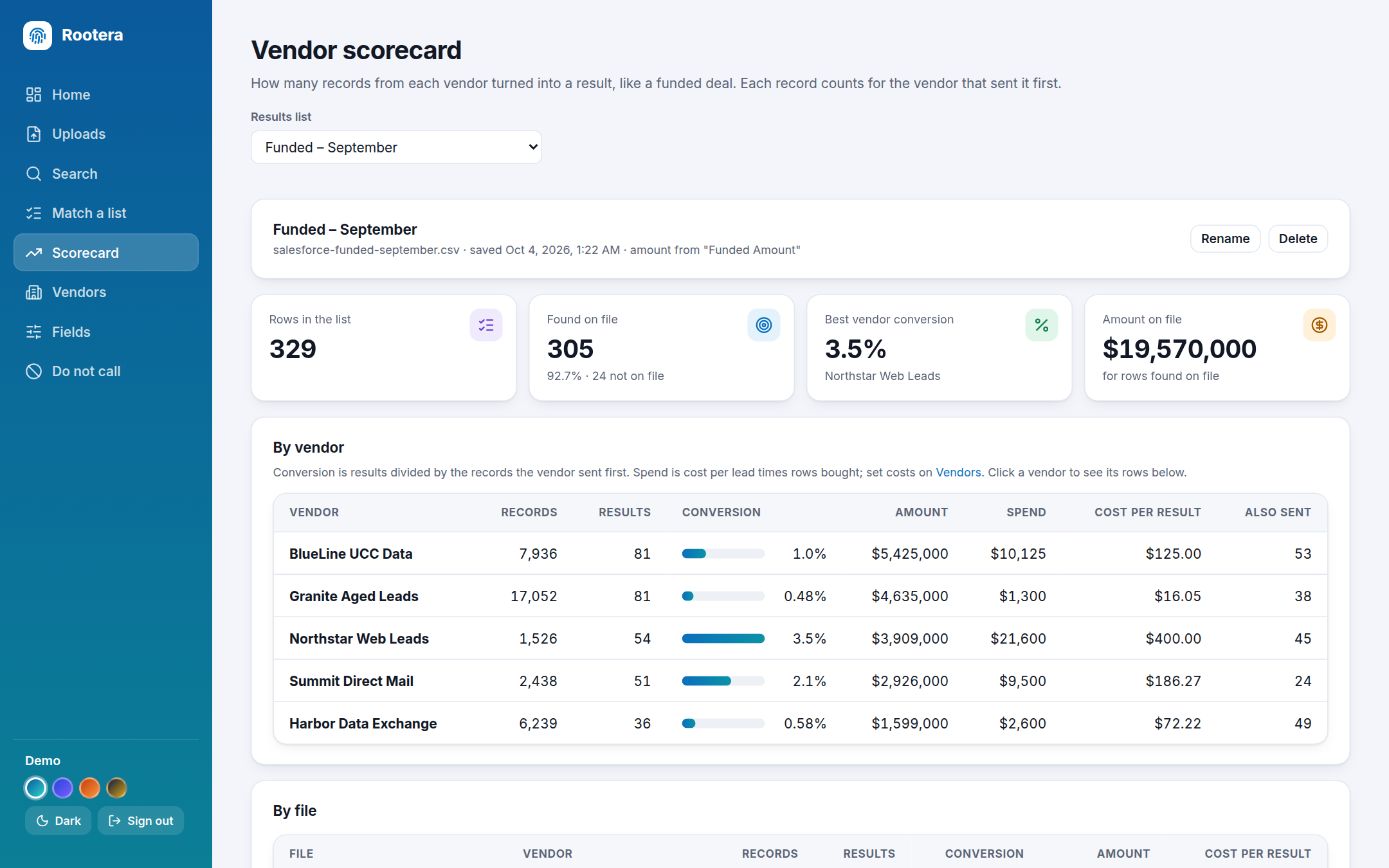The image size is (1389, 868).
Task: Click the Uploads file icon
Action: pyautogui.click(x=33, y=134)
